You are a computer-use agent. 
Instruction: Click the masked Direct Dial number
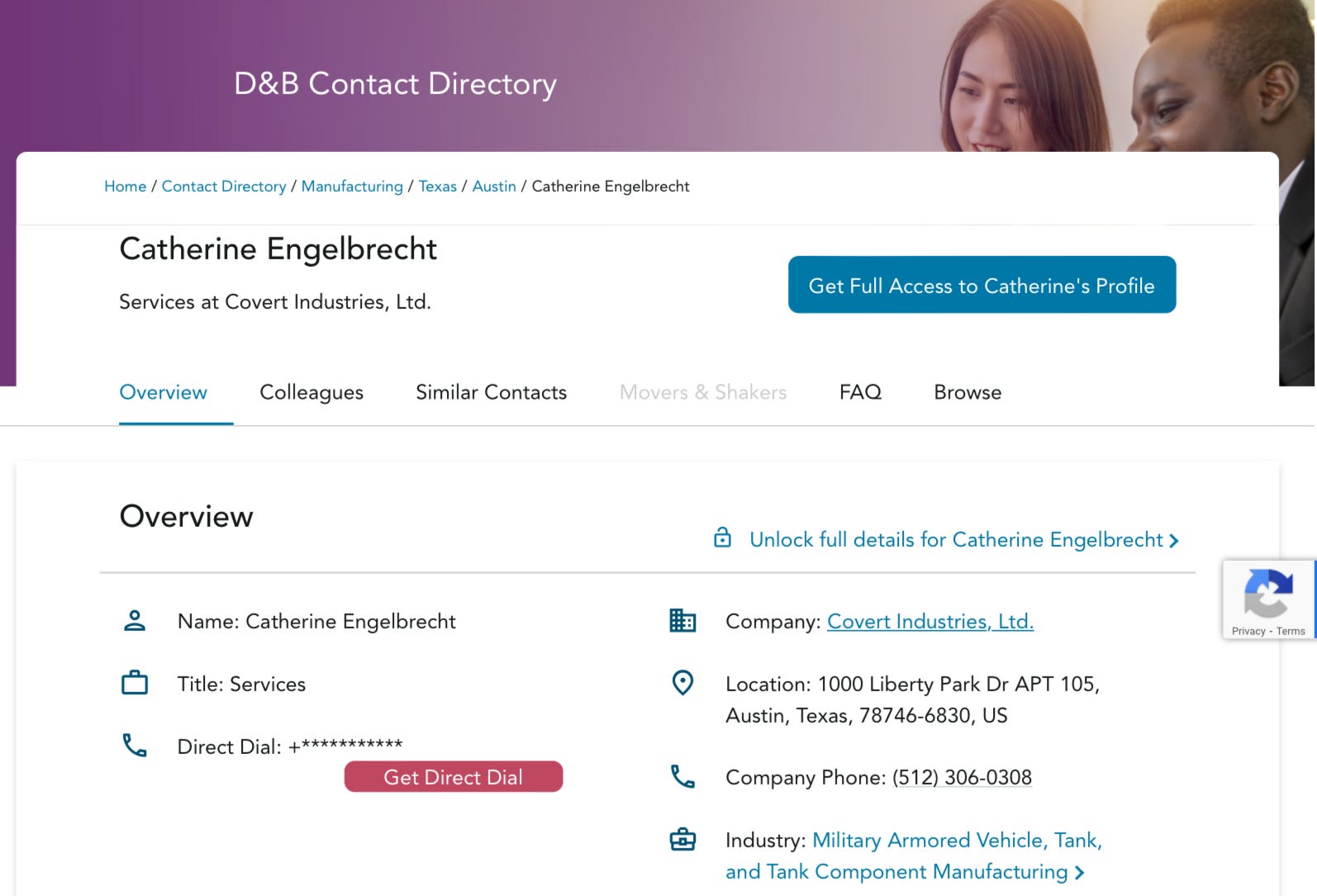[x=345, y=746]
